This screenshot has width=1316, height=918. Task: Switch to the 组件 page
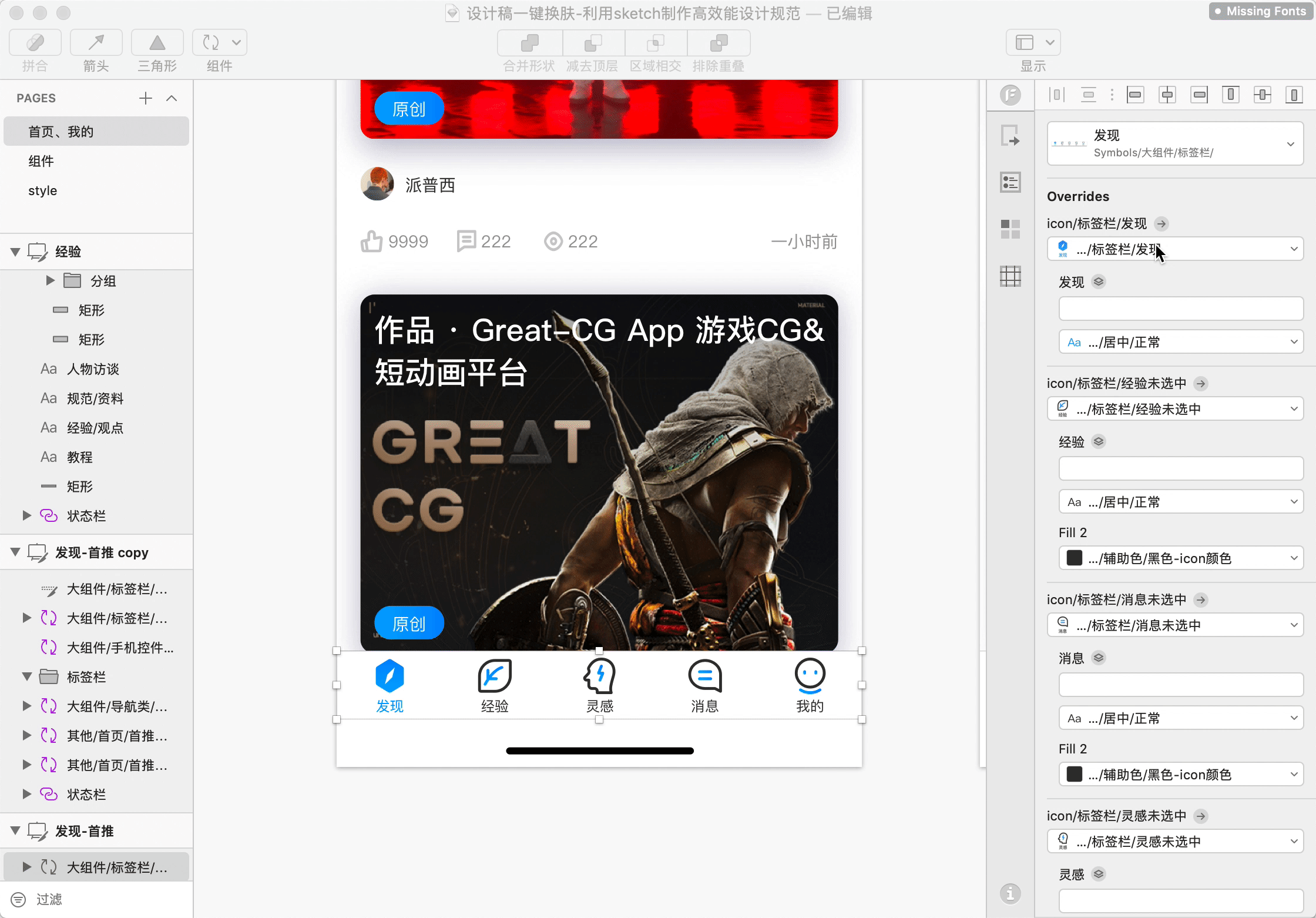click(x=41, y=161)
